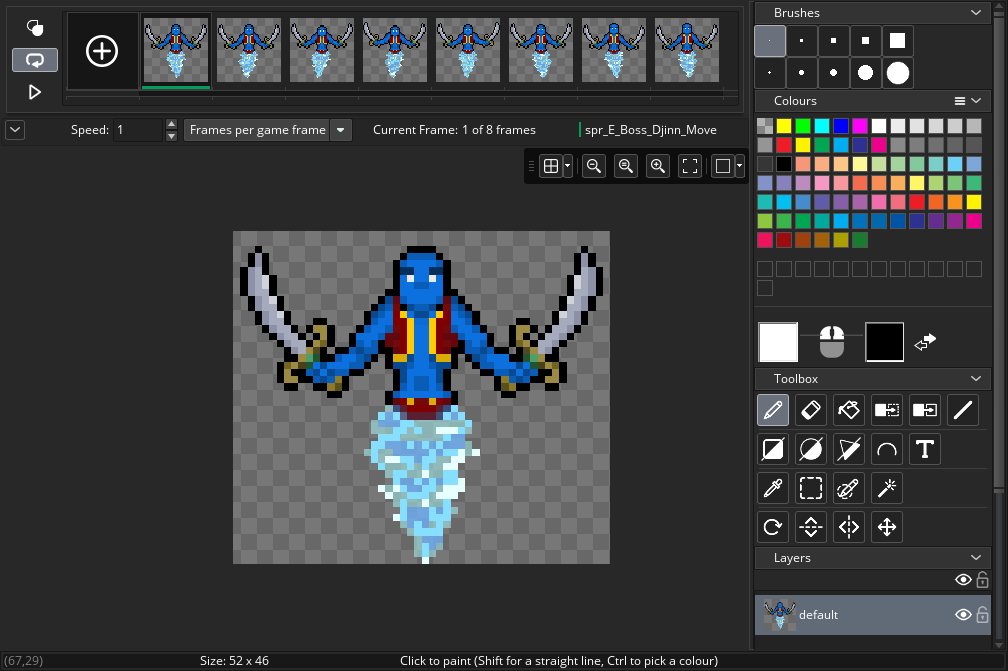Pick the Eyedropper colour picker tool
Screen dimensions: 1008x671
point(772,488)
